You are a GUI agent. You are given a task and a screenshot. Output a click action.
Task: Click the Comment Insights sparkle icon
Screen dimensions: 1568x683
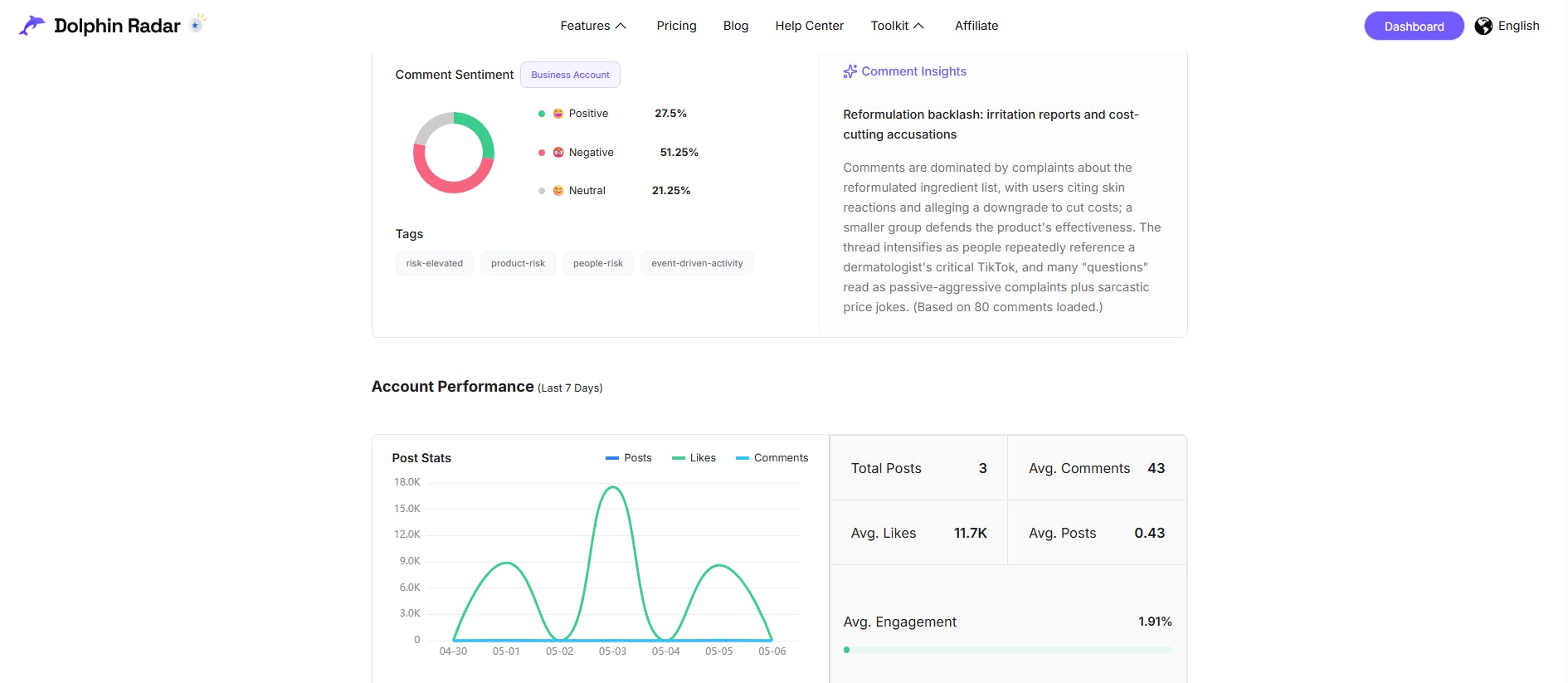[850, 72]
